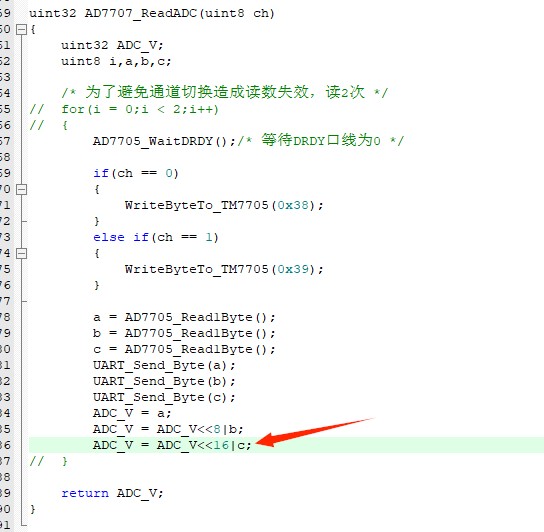Click the UART_Send_Byte(b) call

(x=164, y=381)
